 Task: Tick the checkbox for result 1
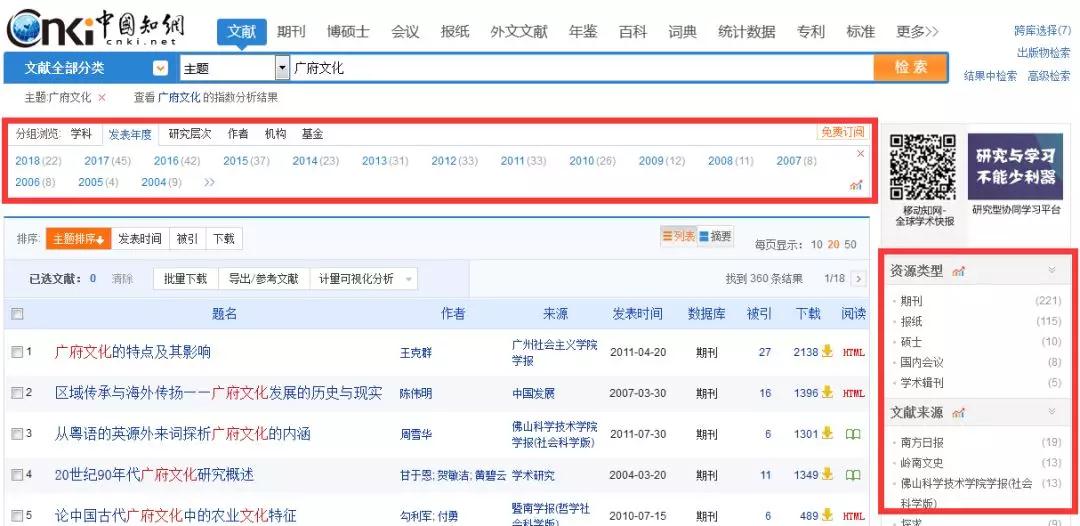(x=16, y=352)
